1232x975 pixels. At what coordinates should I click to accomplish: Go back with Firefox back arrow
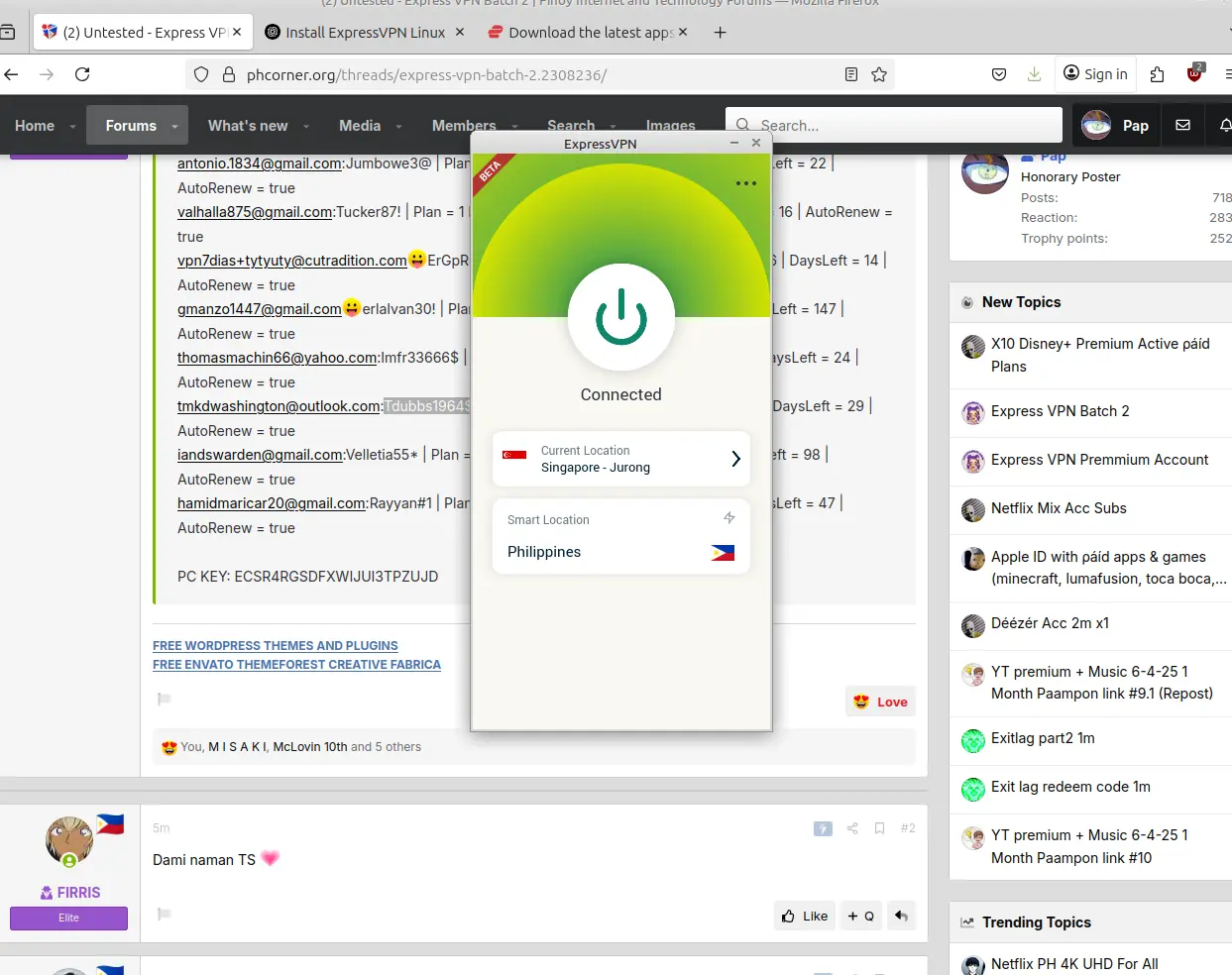pyautogui.click(x=12, y=74)
